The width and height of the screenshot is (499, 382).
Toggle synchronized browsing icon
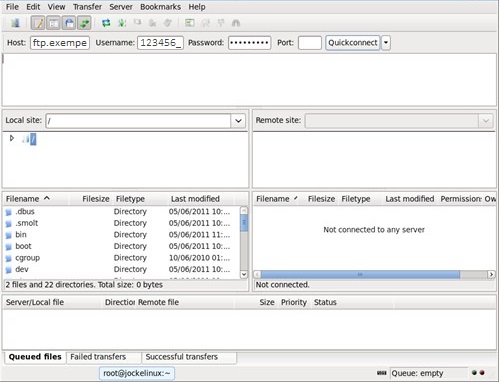click(220, 23)
